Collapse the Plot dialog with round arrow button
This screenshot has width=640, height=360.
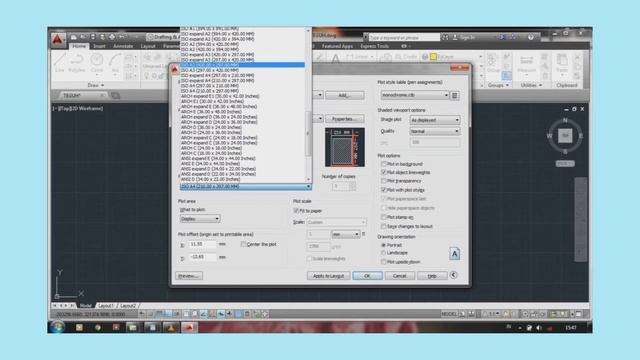[x=453, y=275]
